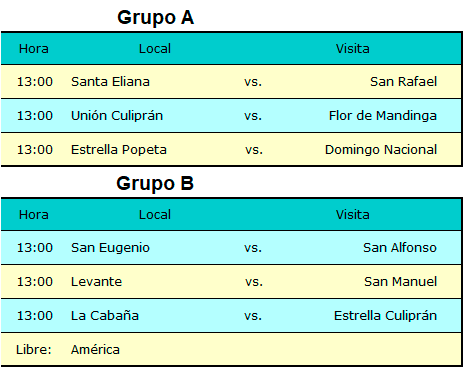This screenshot has width=463, height=367.
Task: Select San Eugenio in Grupo B
Action: pyautogui.click(x=110, y=248)
